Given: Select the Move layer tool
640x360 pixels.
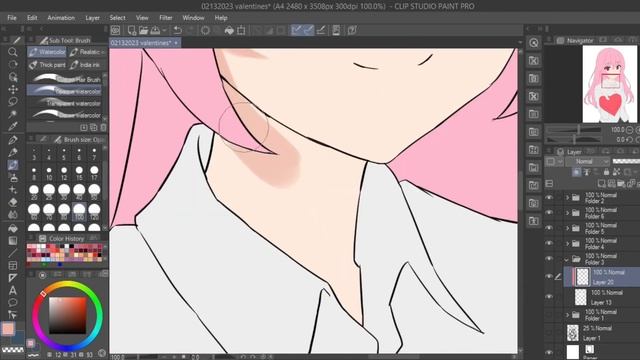Looking at the screenshot, I should click(13, 89).
